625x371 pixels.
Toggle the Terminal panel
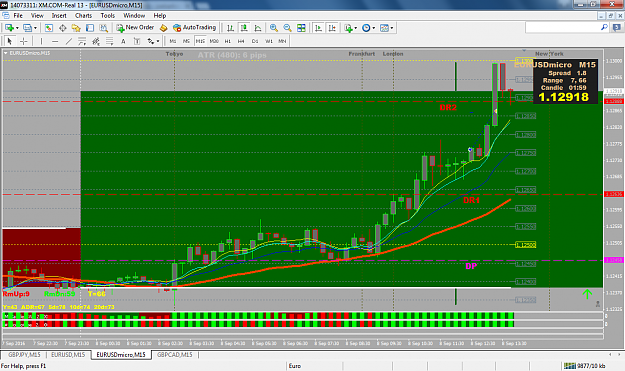pos(90,28)
